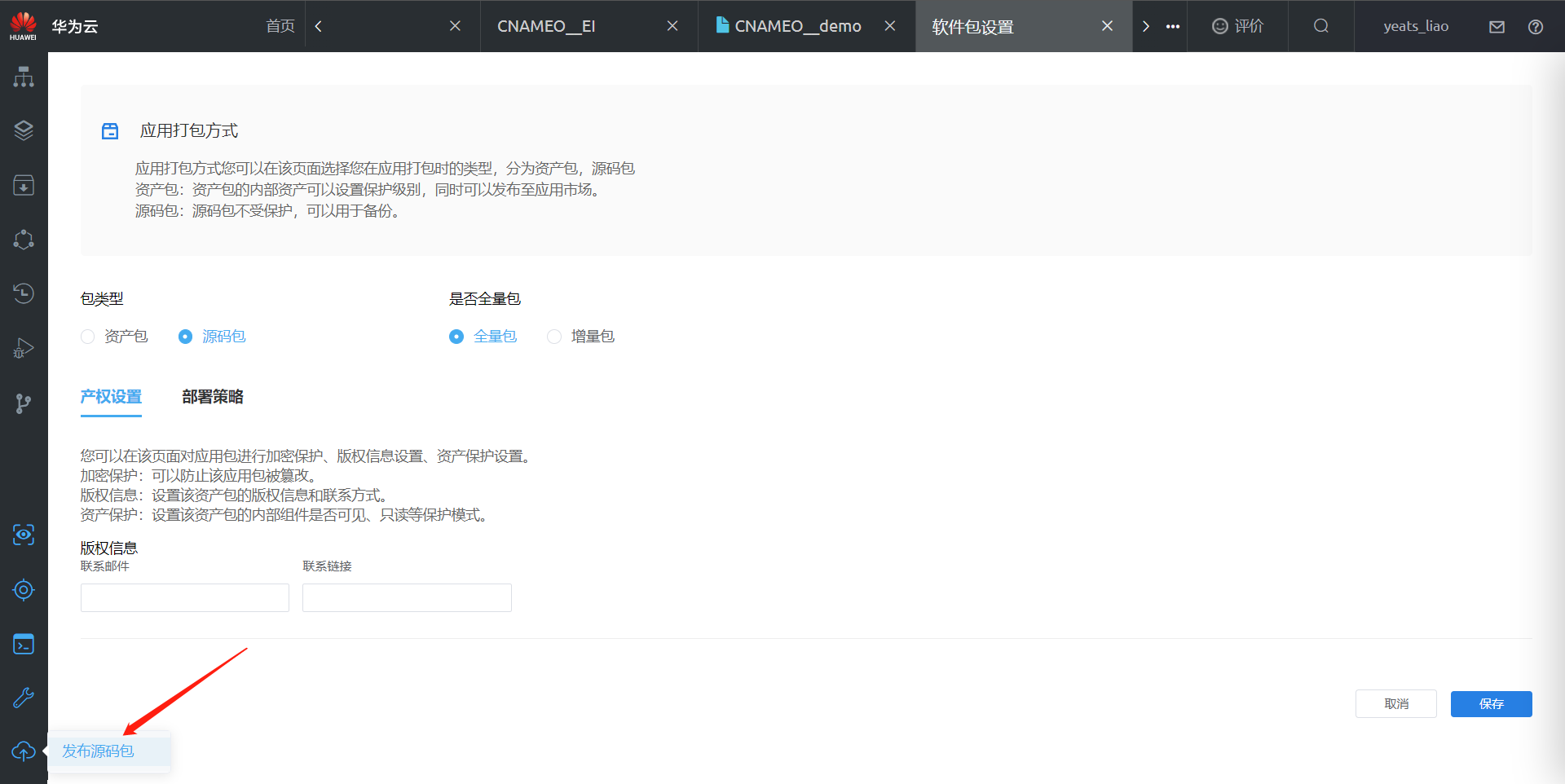
Task: Open the yeats_liao user account menu
Action: pos(1416,26)
